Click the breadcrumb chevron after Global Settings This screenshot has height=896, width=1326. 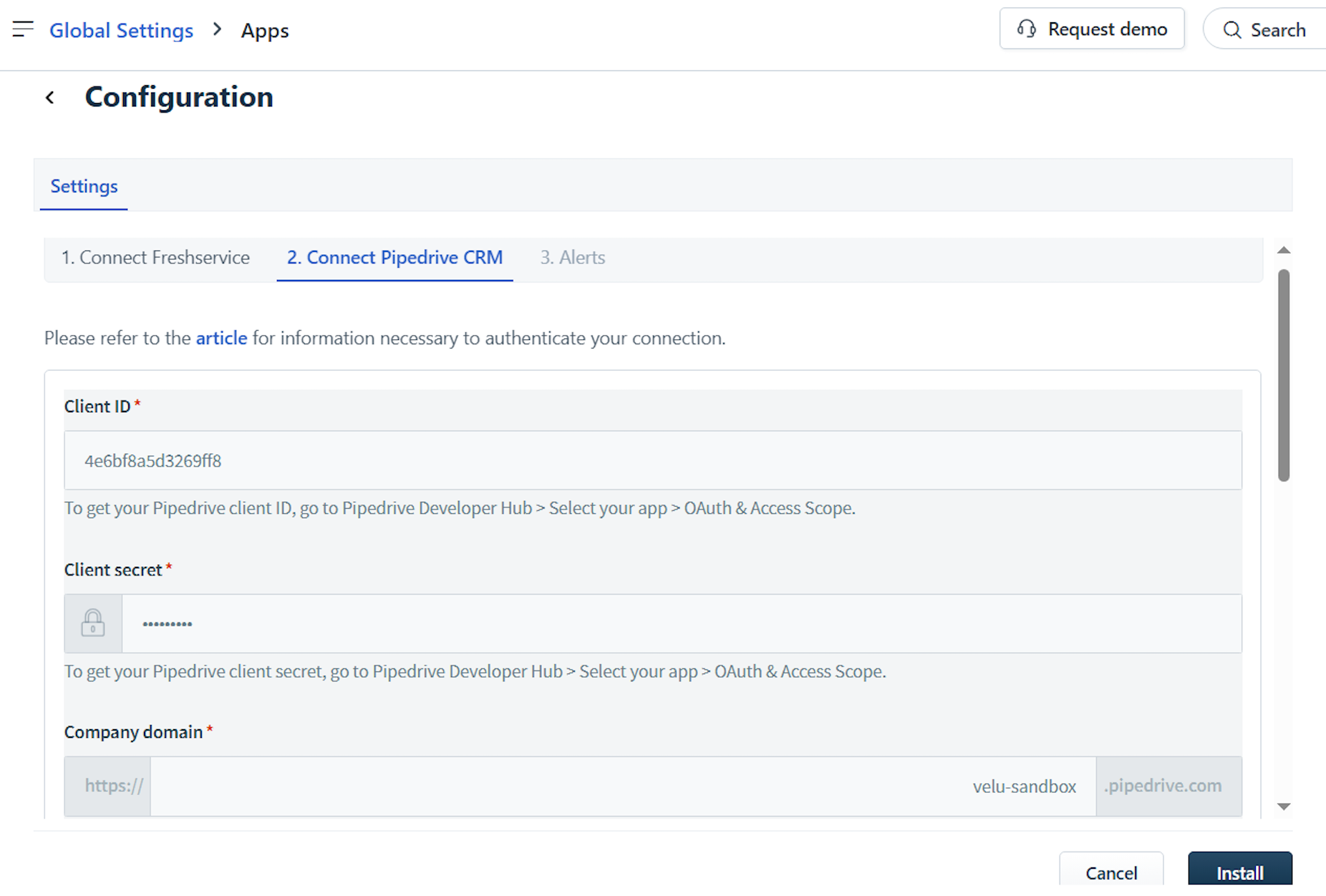pyautogui.click(x=218, y=29)
